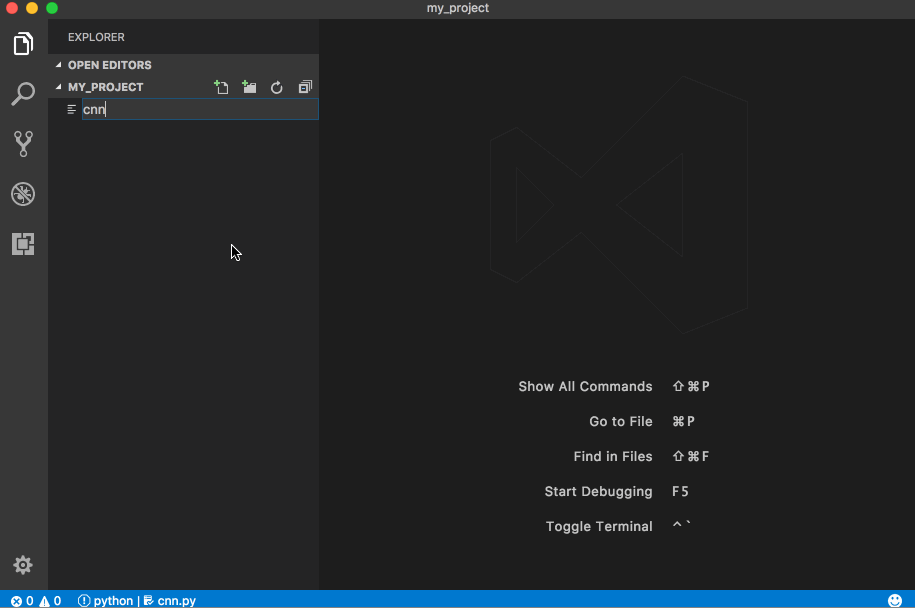This screenshot has width=915, height=608.
Task: Refresh the MY_PROJECT explorer
Action: (x=277, y=88)
